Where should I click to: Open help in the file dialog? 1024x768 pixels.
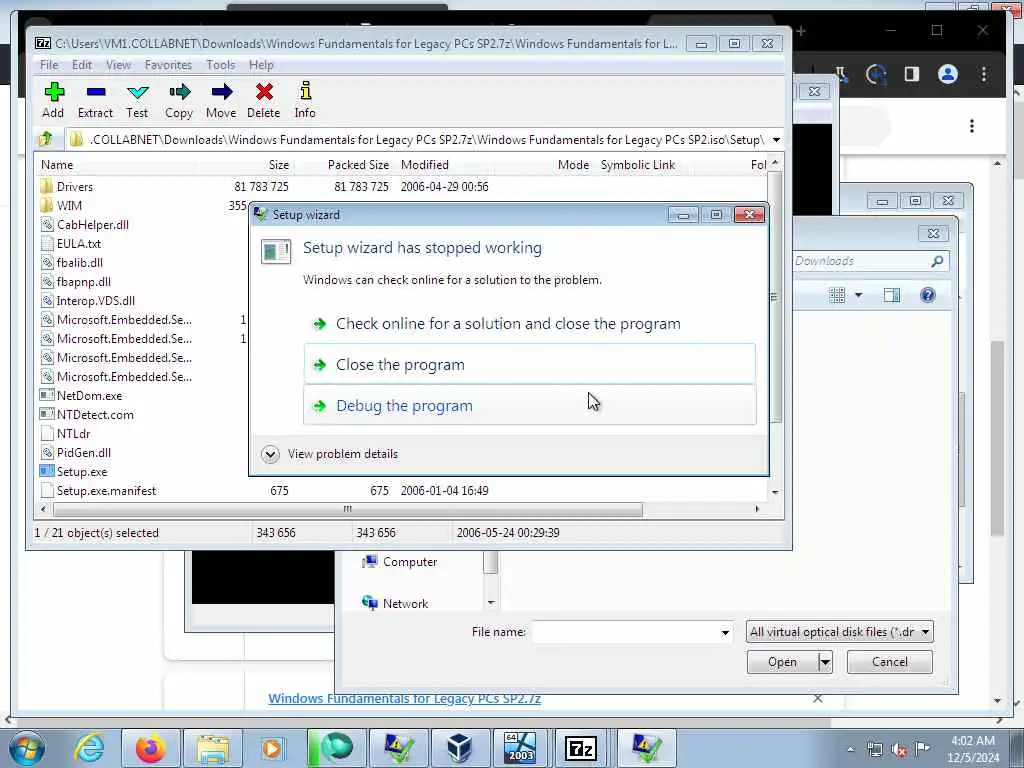[927, 295]
